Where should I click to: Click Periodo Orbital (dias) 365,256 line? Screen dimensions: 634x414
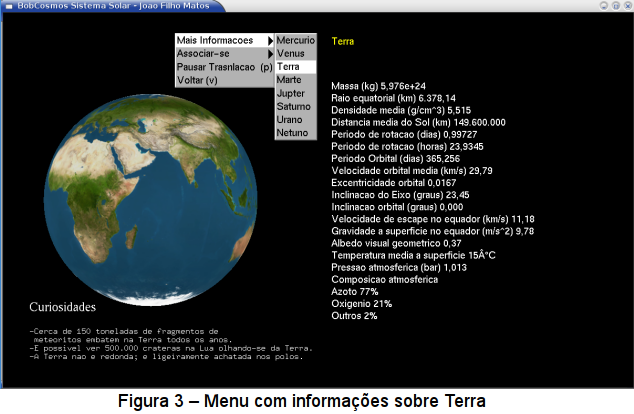tap(395, 159)
